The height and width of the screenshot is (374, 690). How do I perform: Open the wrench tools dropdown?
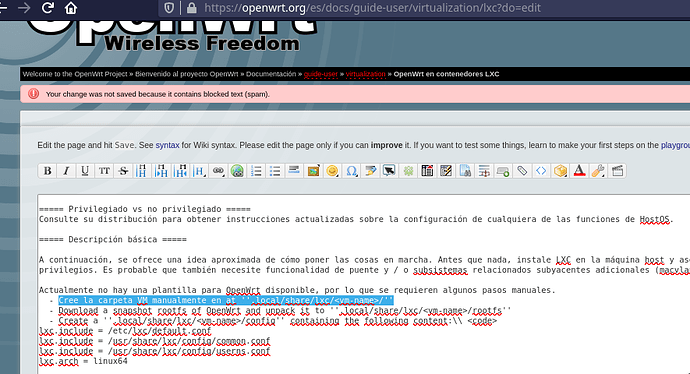pos(598,171)
